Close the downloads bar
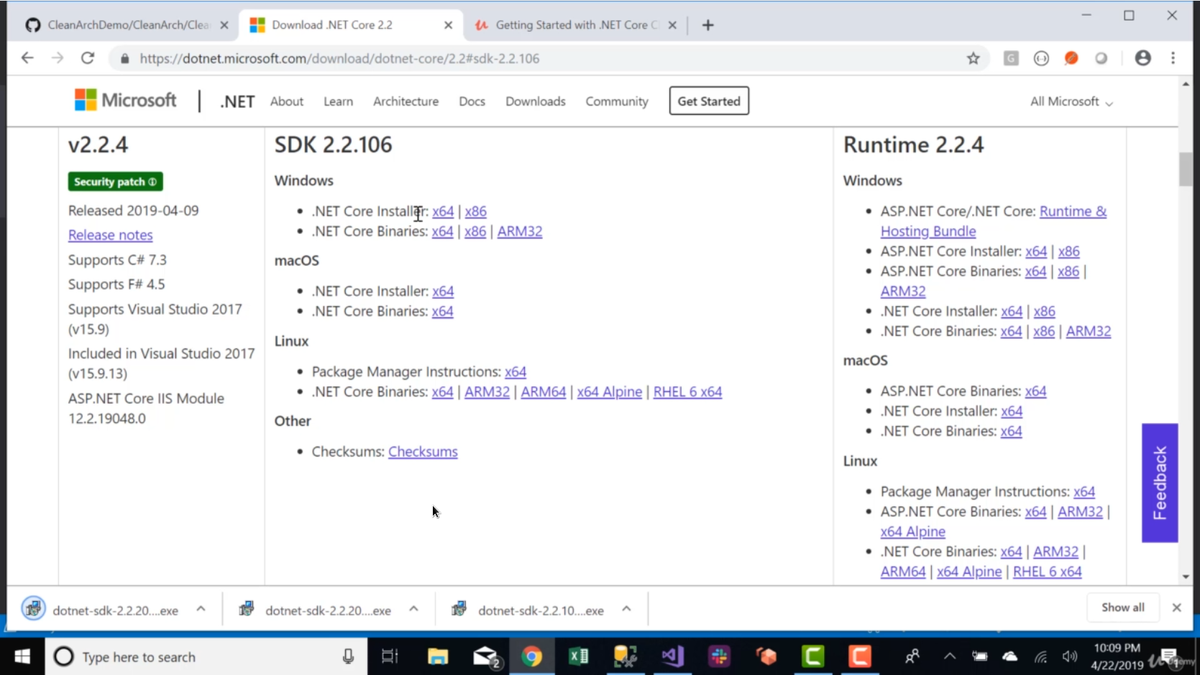The image size is (1200, 675). 1177,607
